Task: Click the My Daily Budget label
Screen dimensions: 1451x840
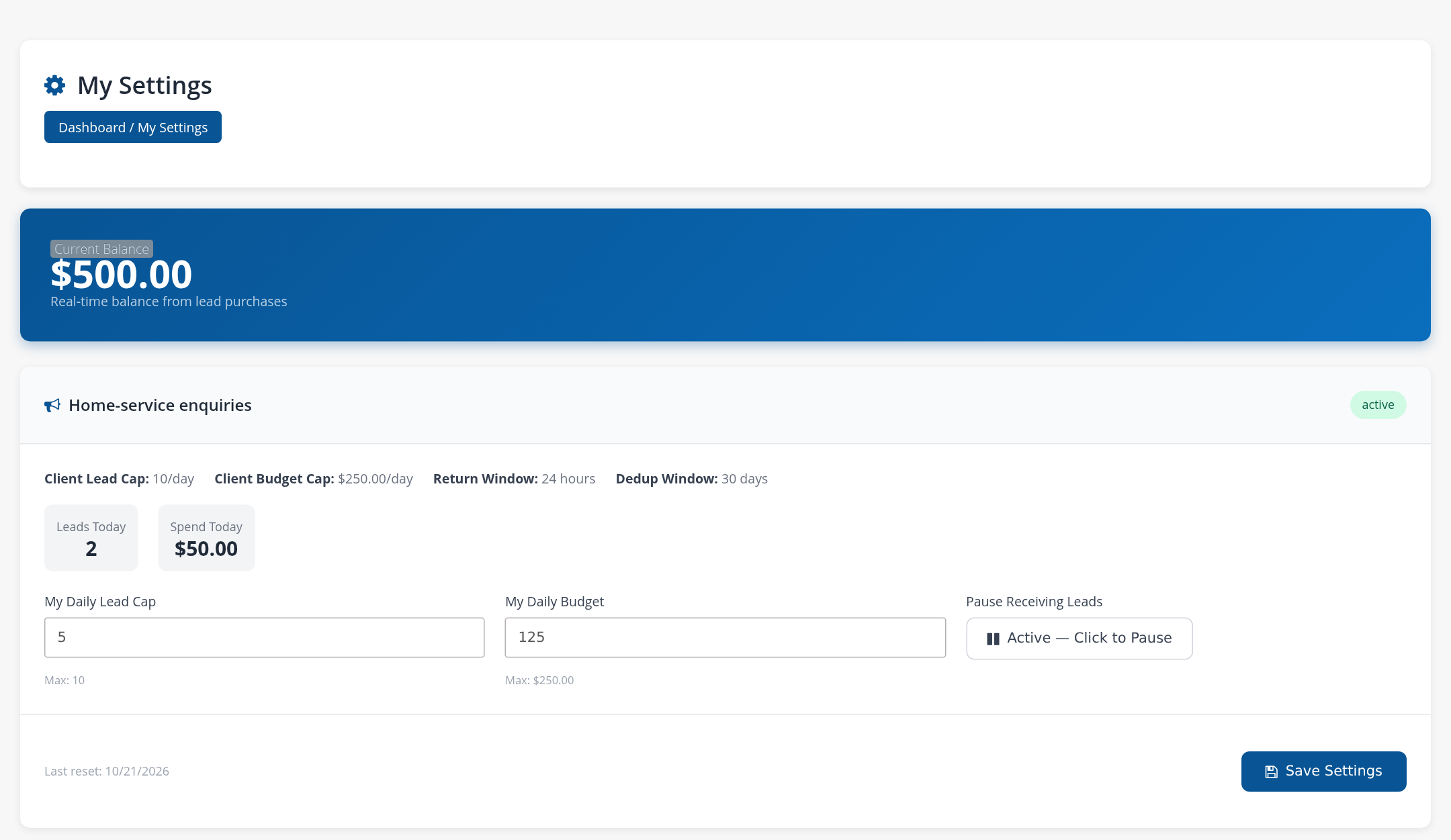Action: [x=554, y=602]
